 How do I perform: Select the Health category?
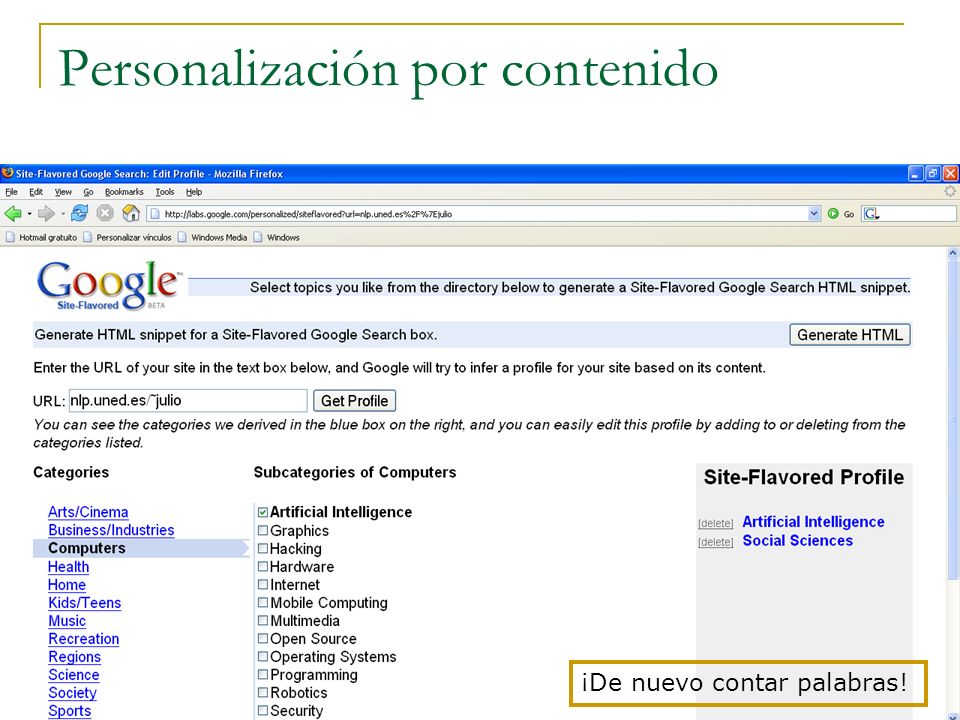click(x=69, y=567)
